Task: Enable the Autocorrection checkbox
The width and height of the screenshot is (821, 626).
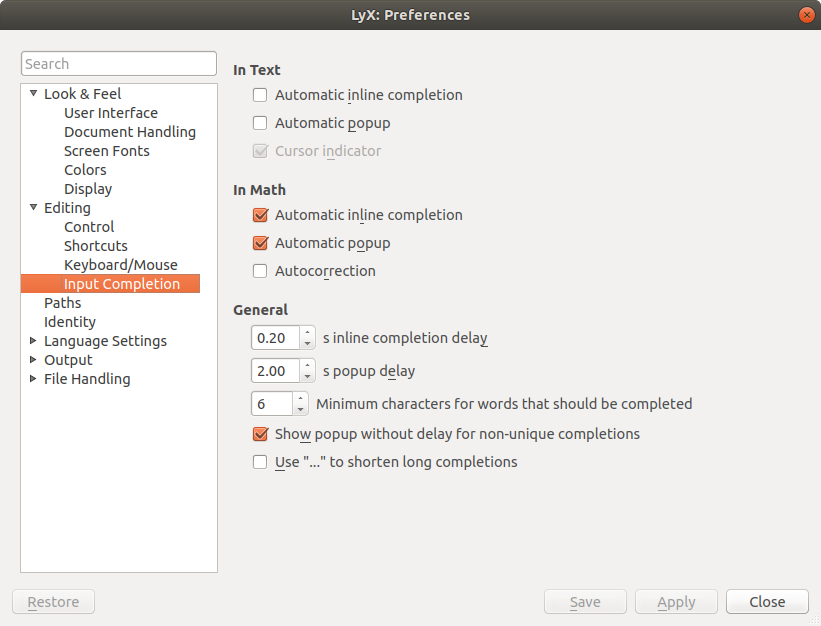Action: pyautogui.click(x=260, y=271)
